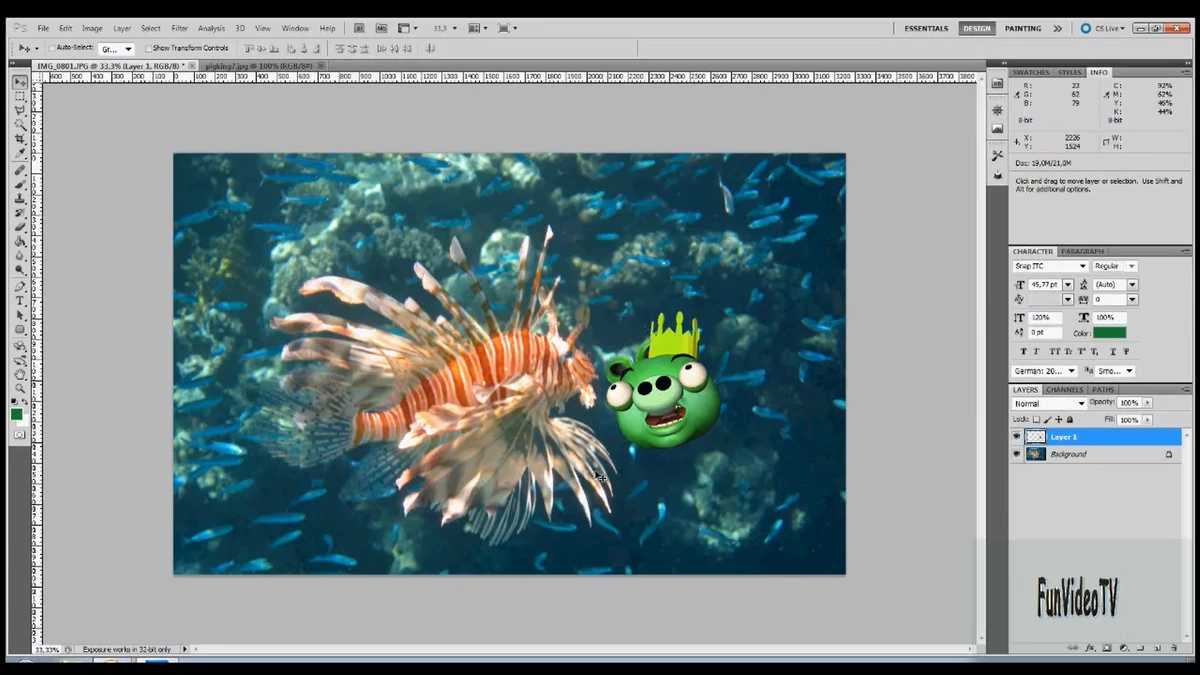
Task: Toggle Layer 1 visibility off
Action: coord(1016,436)
